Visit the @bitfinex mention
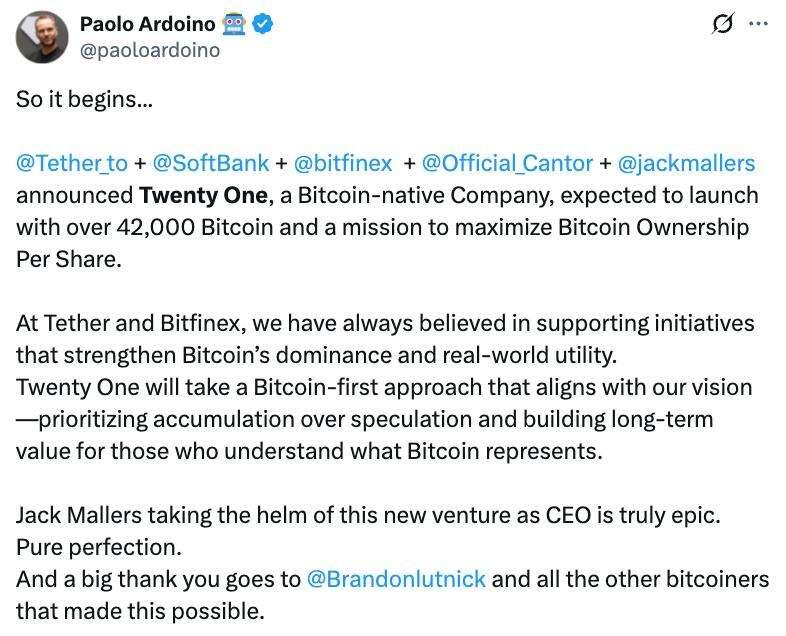Viewport: 786px width, 636px height. pos(343,163)
